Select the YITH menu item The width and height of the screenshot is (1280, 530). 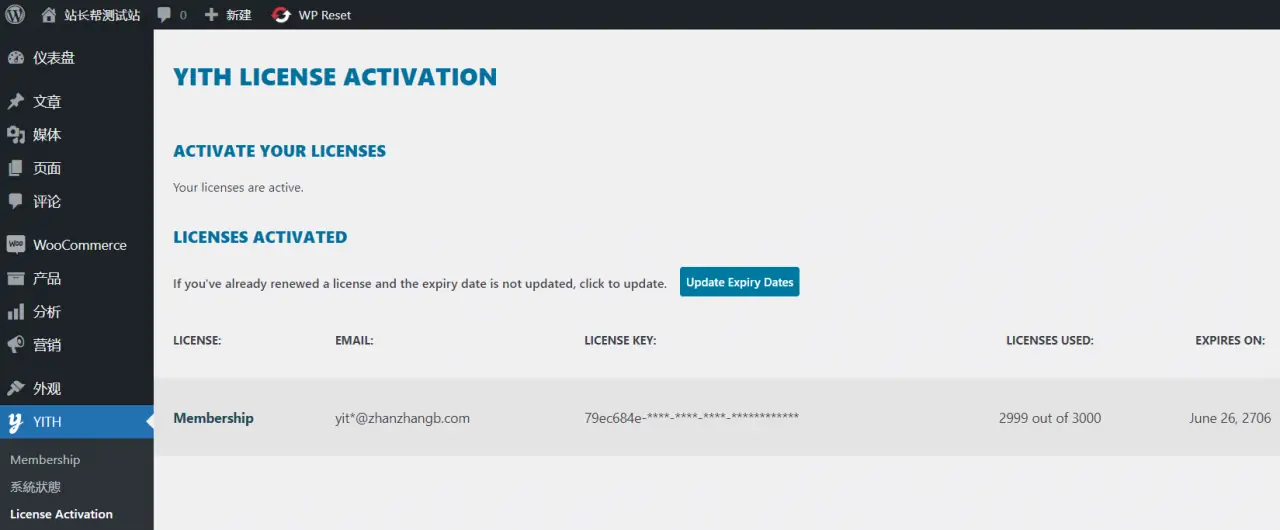click(x=47, y=422)
